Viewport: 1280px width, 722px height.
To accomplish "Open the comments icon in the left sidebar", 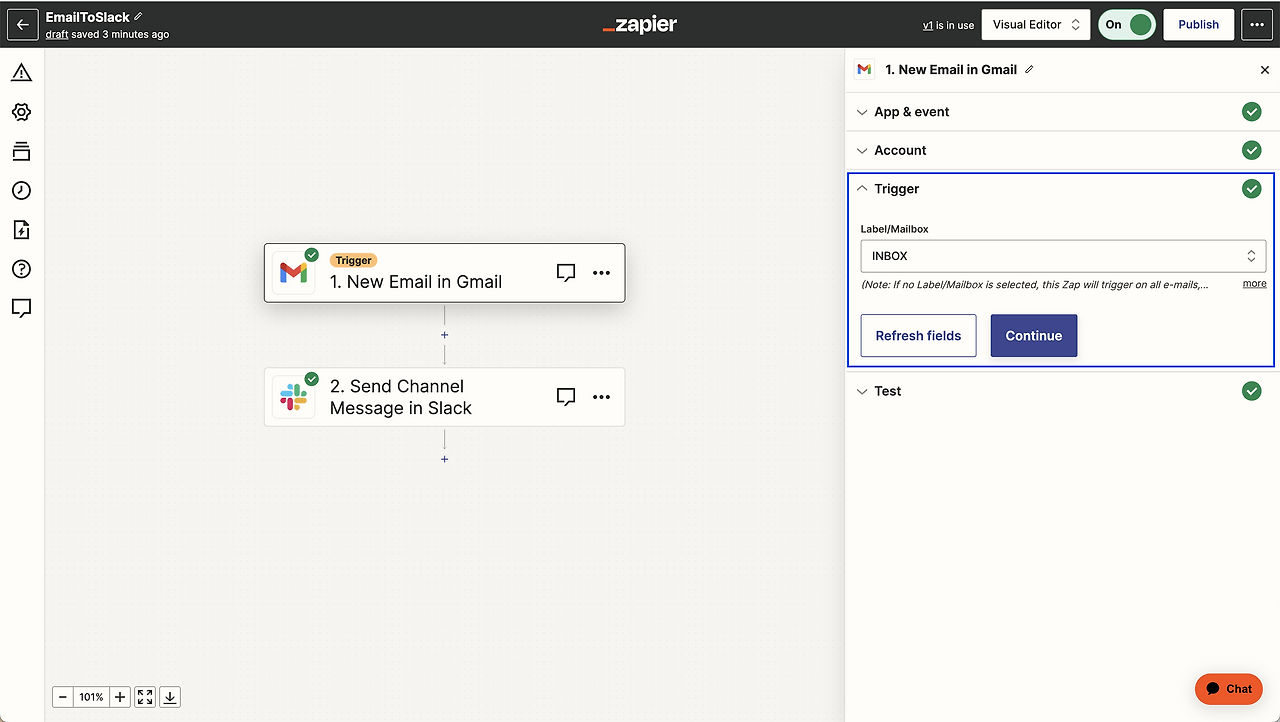I will tap(21, 307).
